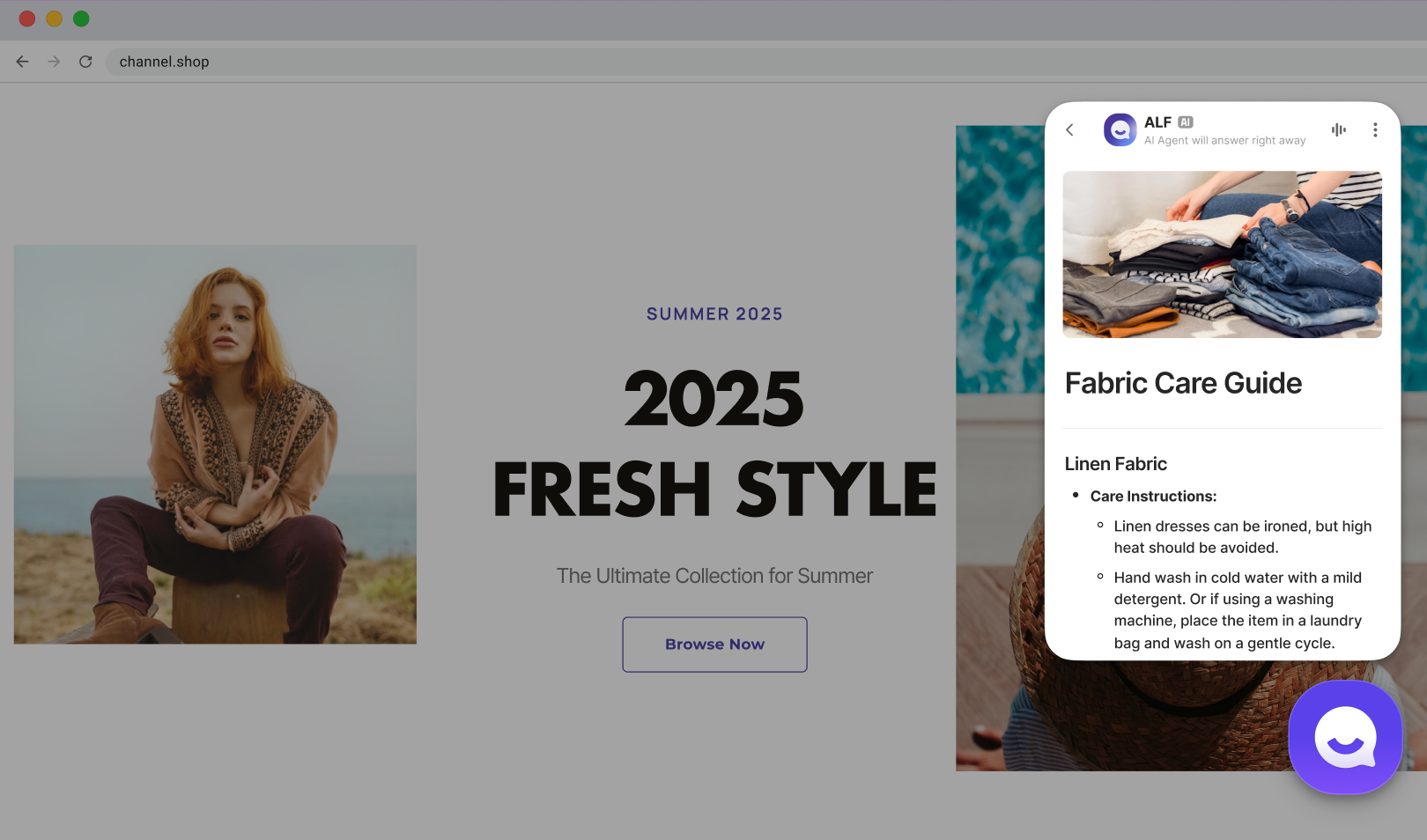The width and height of the screenshot is (1427, 840).
Task: Click the 2025 FRESH STYLE headline
Action: [714, 444]
